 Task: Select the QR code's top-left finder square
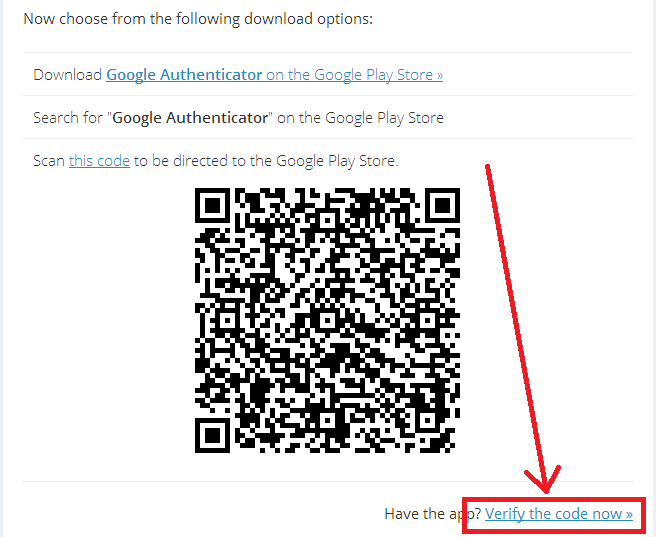[213, 205]
